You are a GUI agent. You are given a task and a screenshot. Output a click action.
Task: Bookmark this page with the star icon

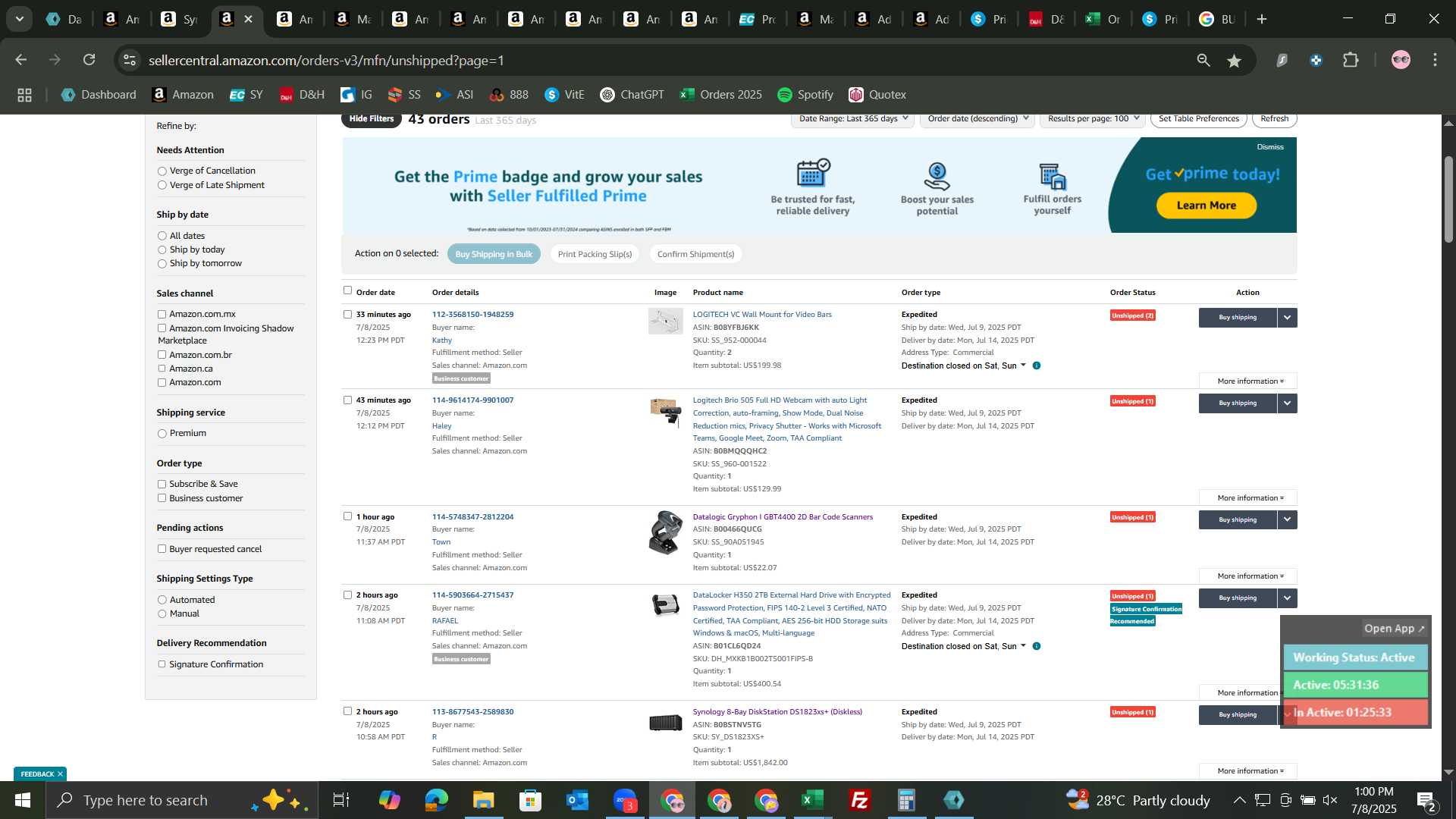point(1235,60)
